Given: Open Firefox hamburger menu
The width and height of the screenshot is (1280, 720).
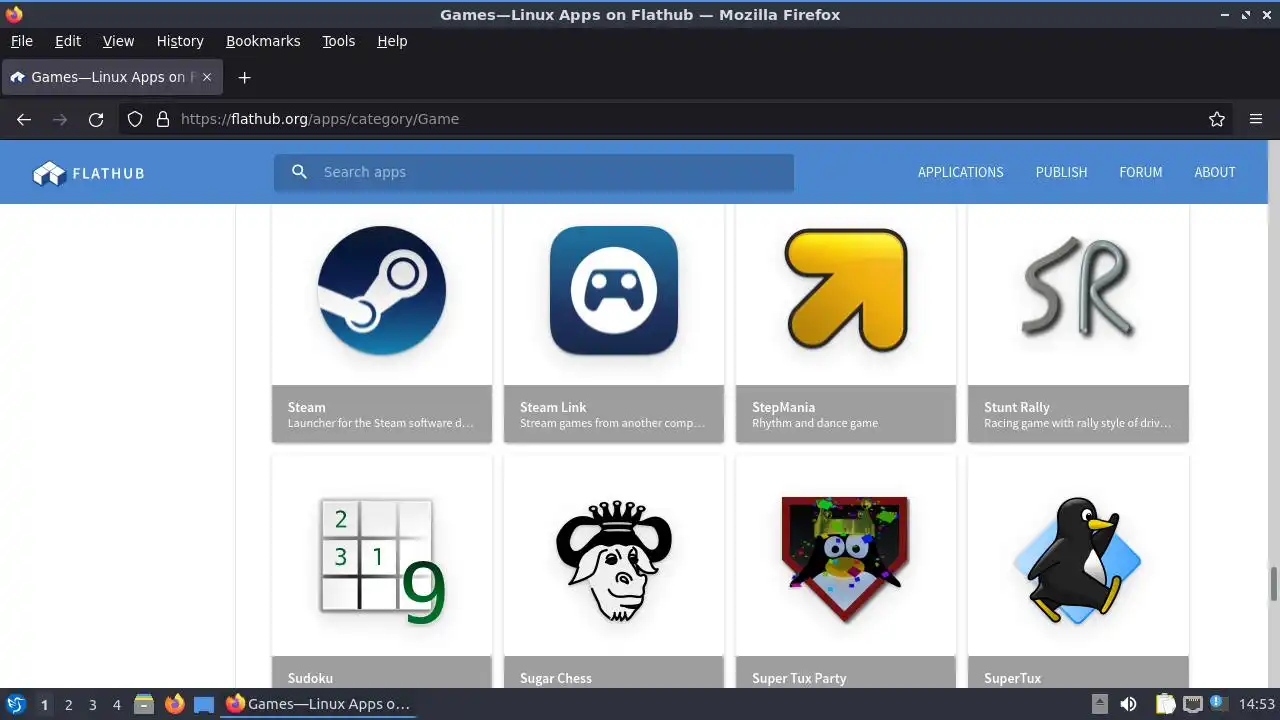Looking at the screenshot, I should (x=1256, y=119).
